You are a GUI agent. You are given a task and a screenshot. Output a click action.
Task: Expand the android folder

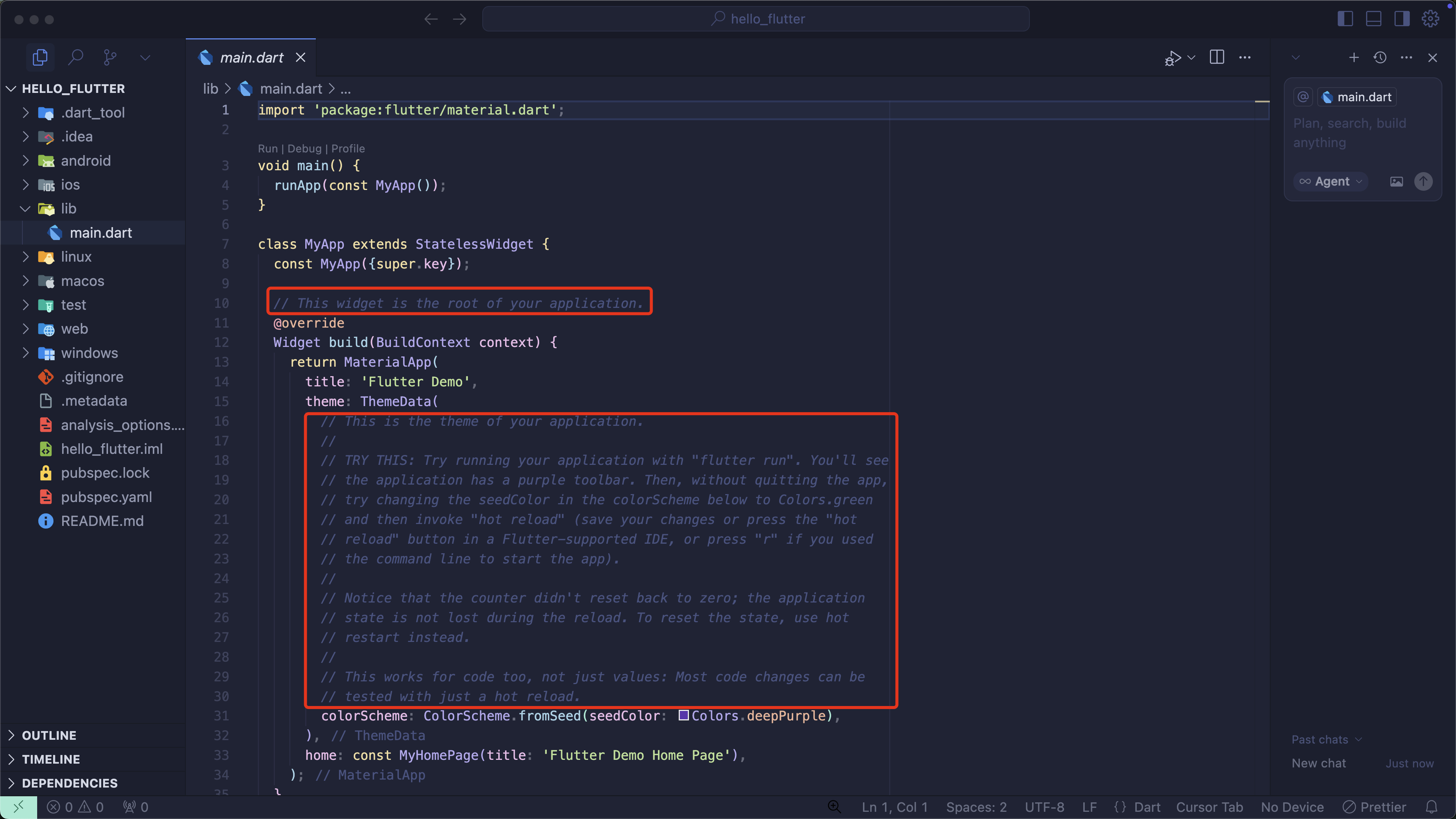point(85,160)
